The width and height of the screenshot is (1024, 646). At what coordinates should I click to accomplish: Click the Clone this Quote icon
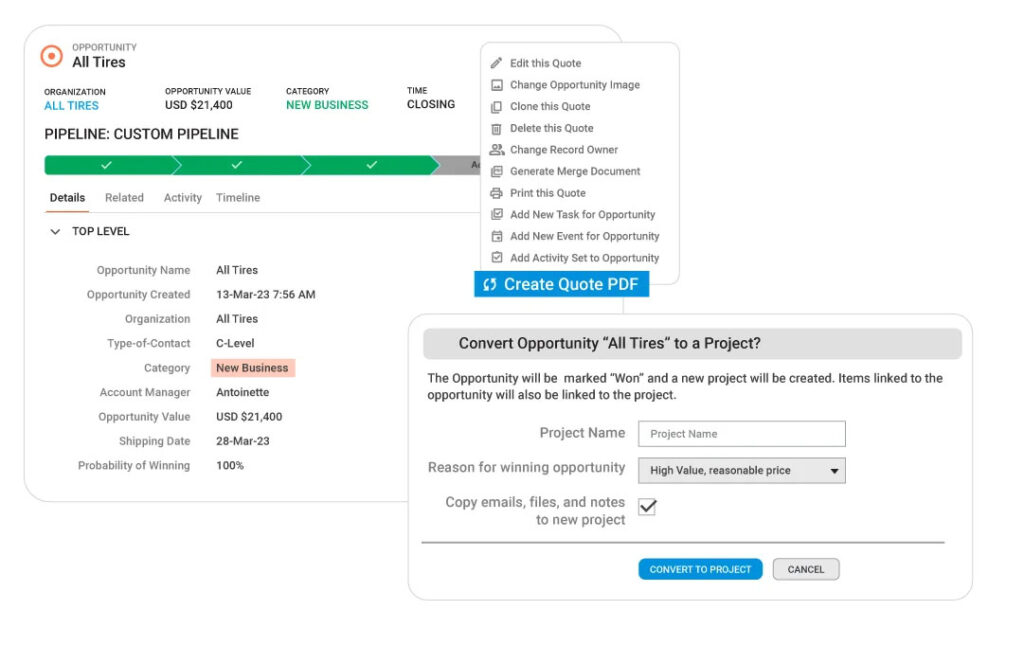497,106
